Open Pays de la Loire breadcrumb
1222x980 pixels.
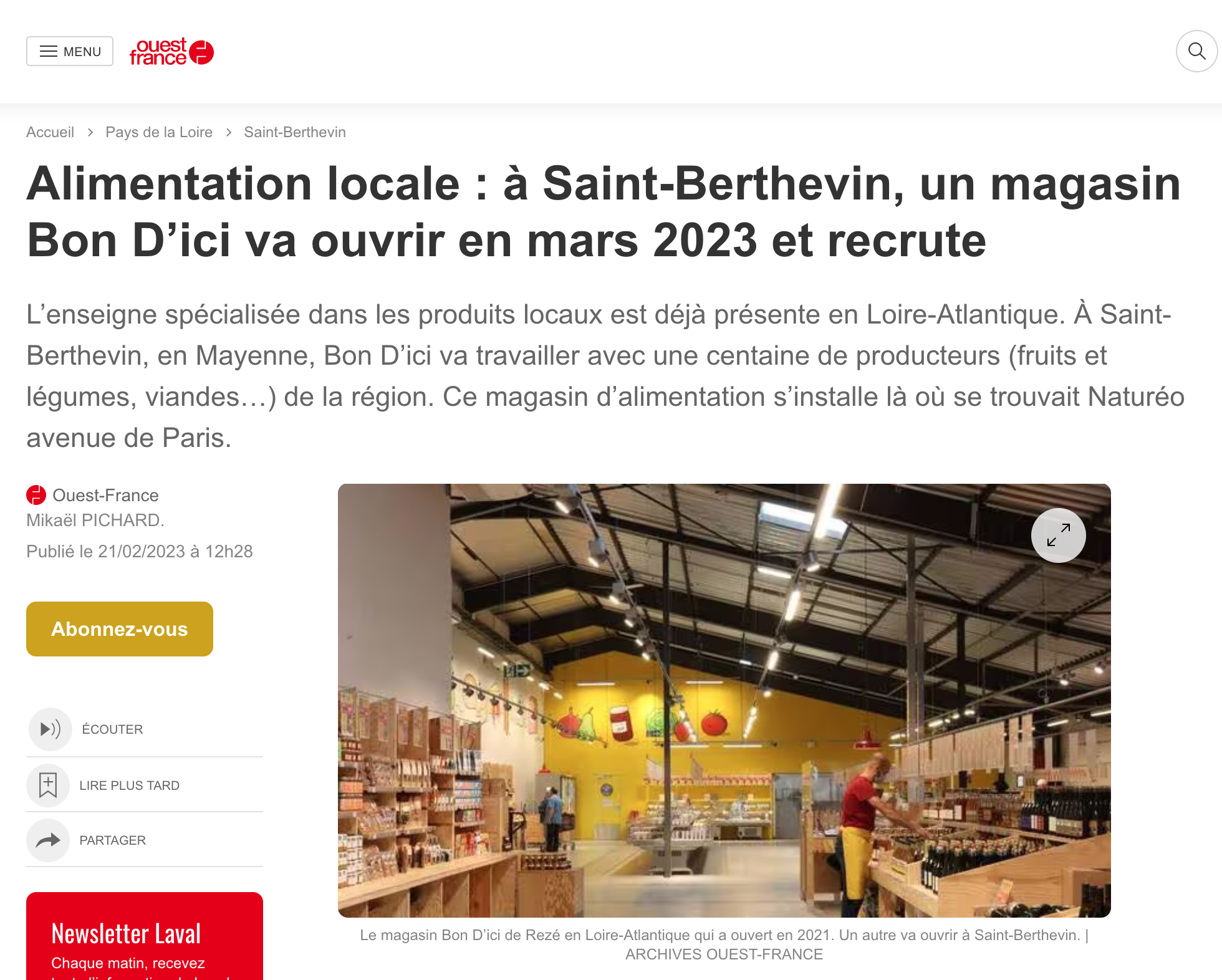(159, 132)
